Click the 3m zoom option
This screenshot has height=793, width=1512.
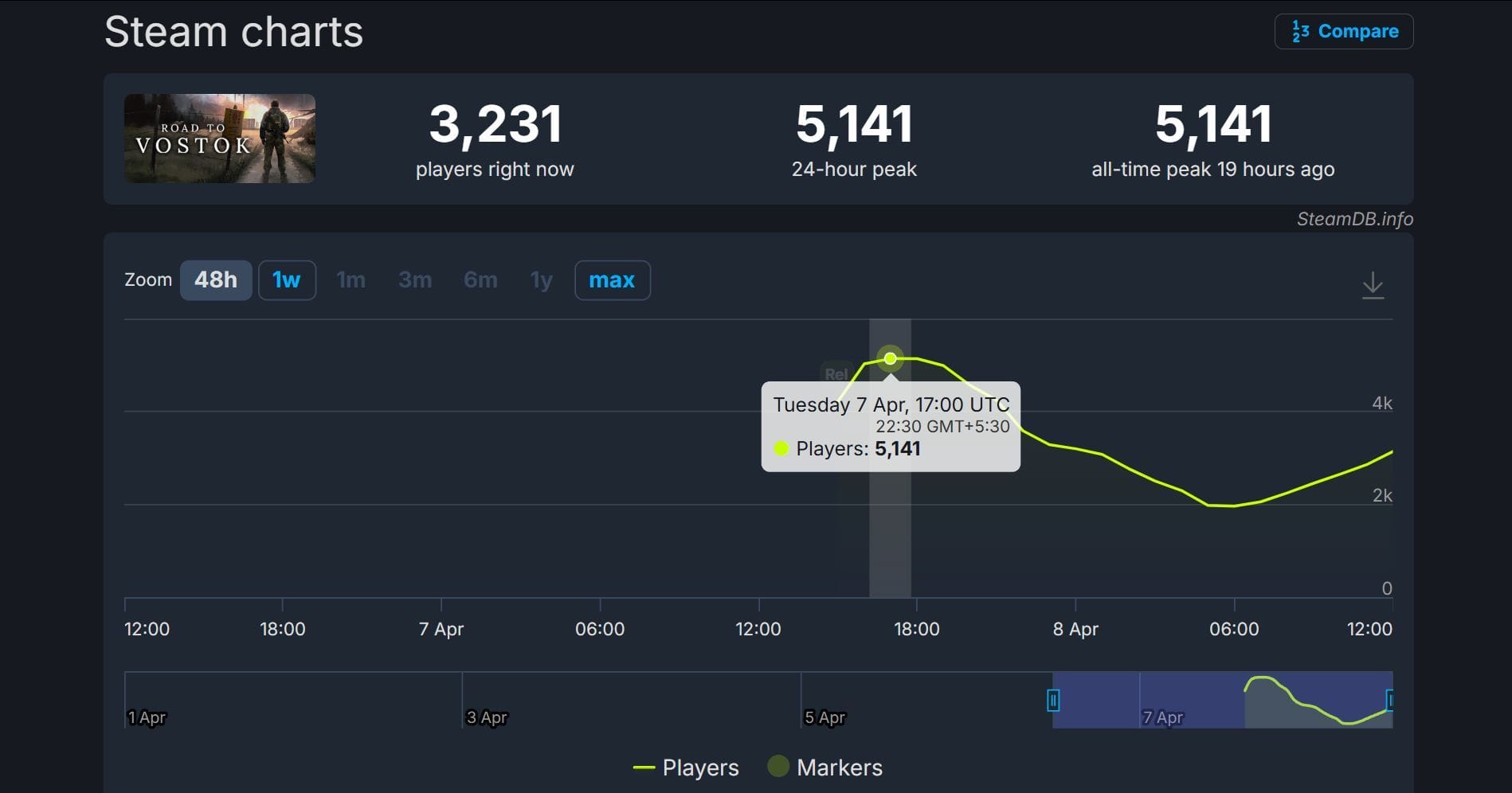pos(415,280)
